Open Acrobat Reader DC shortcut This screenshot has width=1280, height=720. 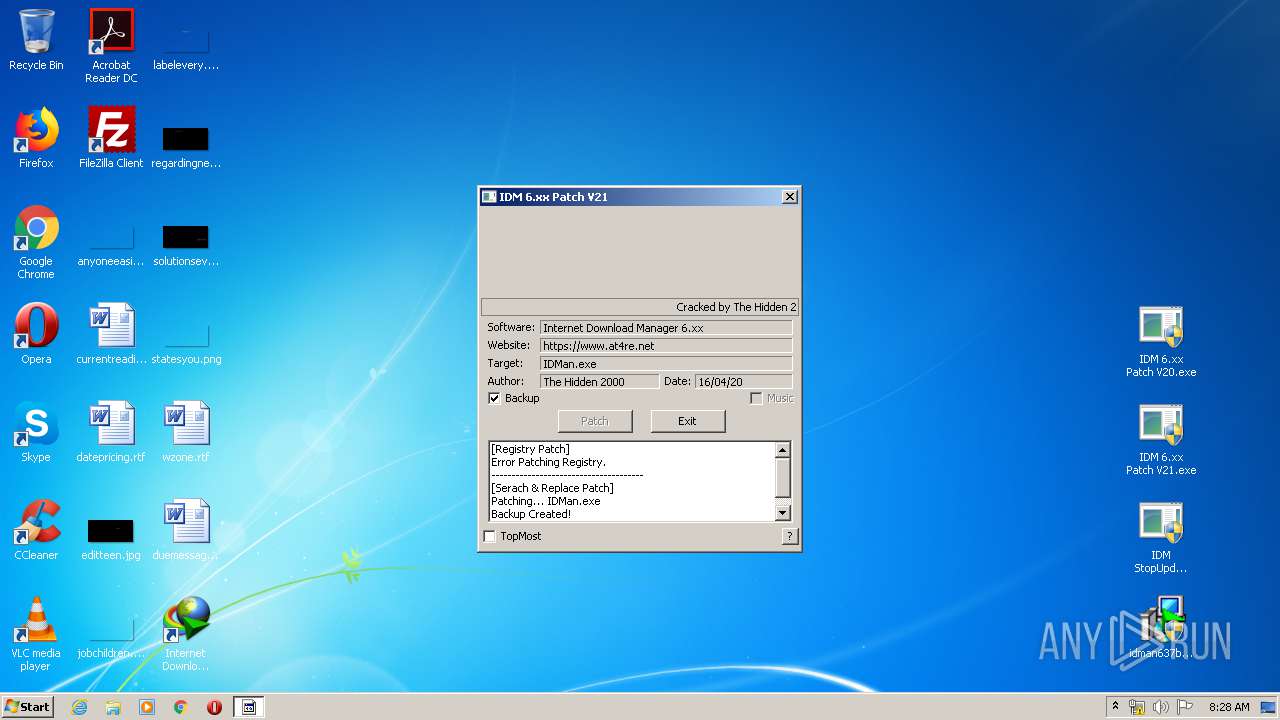[x=111, y=45]
